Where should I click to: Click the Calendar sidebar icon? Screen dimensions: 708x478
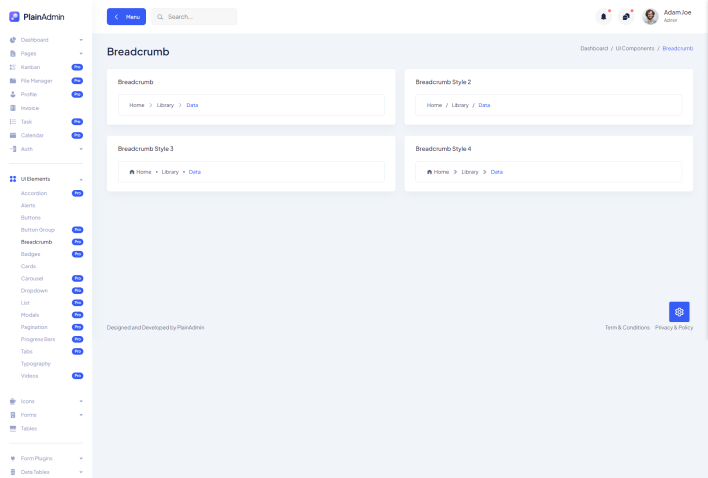pyautogui.click(x=12, y=135)
